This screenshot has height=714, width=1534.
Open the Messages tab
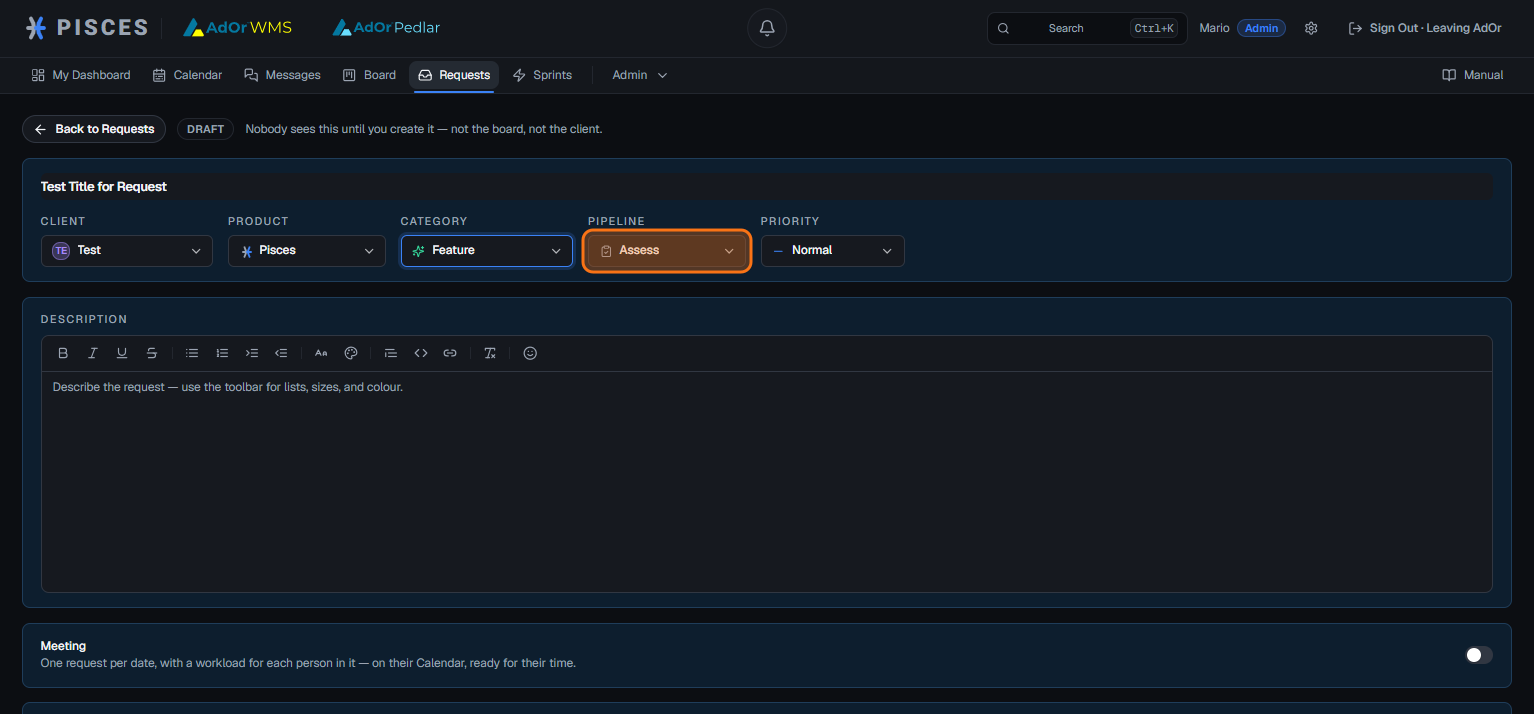point(282,75)
